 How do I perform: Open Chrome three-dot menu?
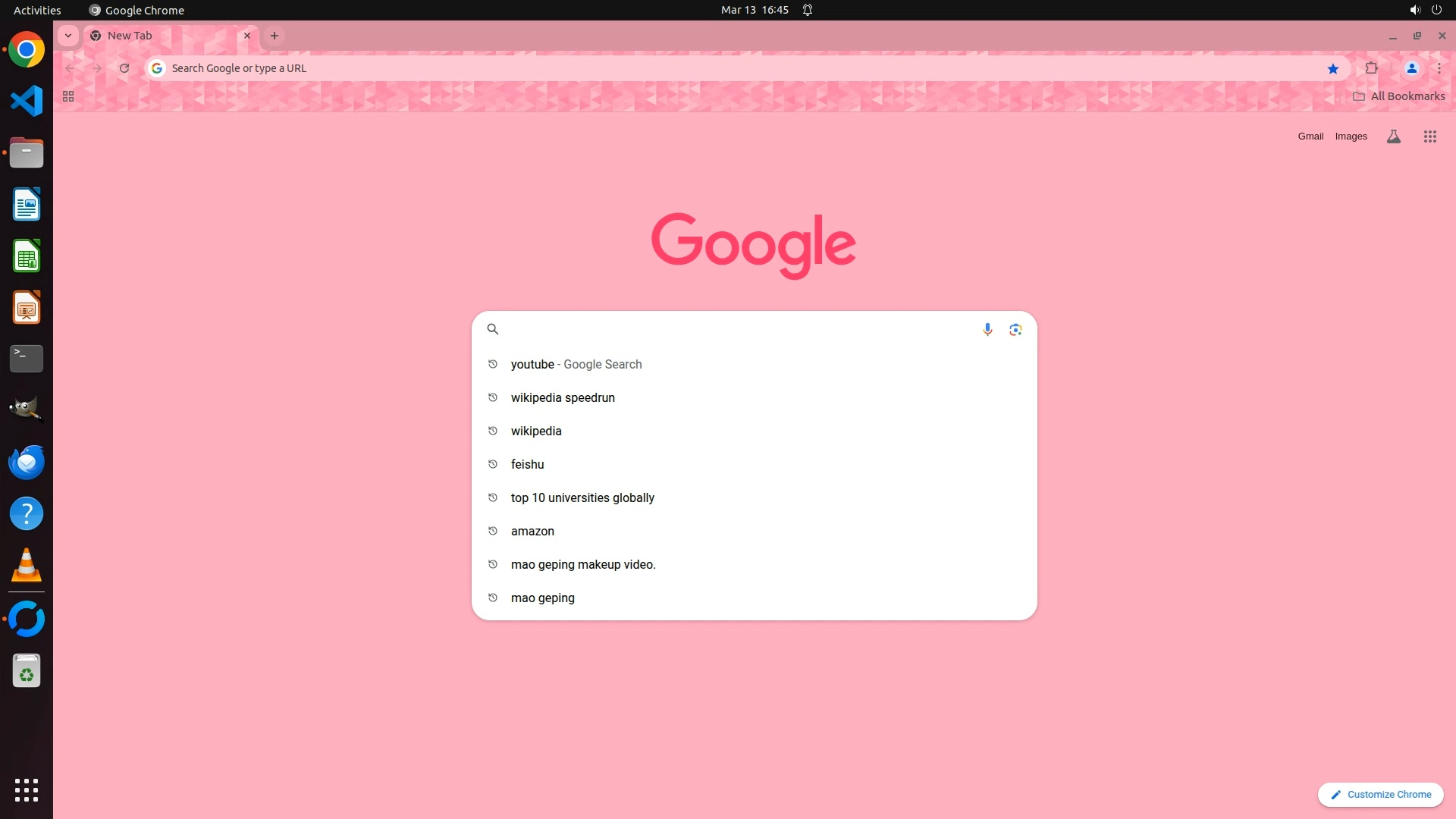click(x=1439, y=68)
